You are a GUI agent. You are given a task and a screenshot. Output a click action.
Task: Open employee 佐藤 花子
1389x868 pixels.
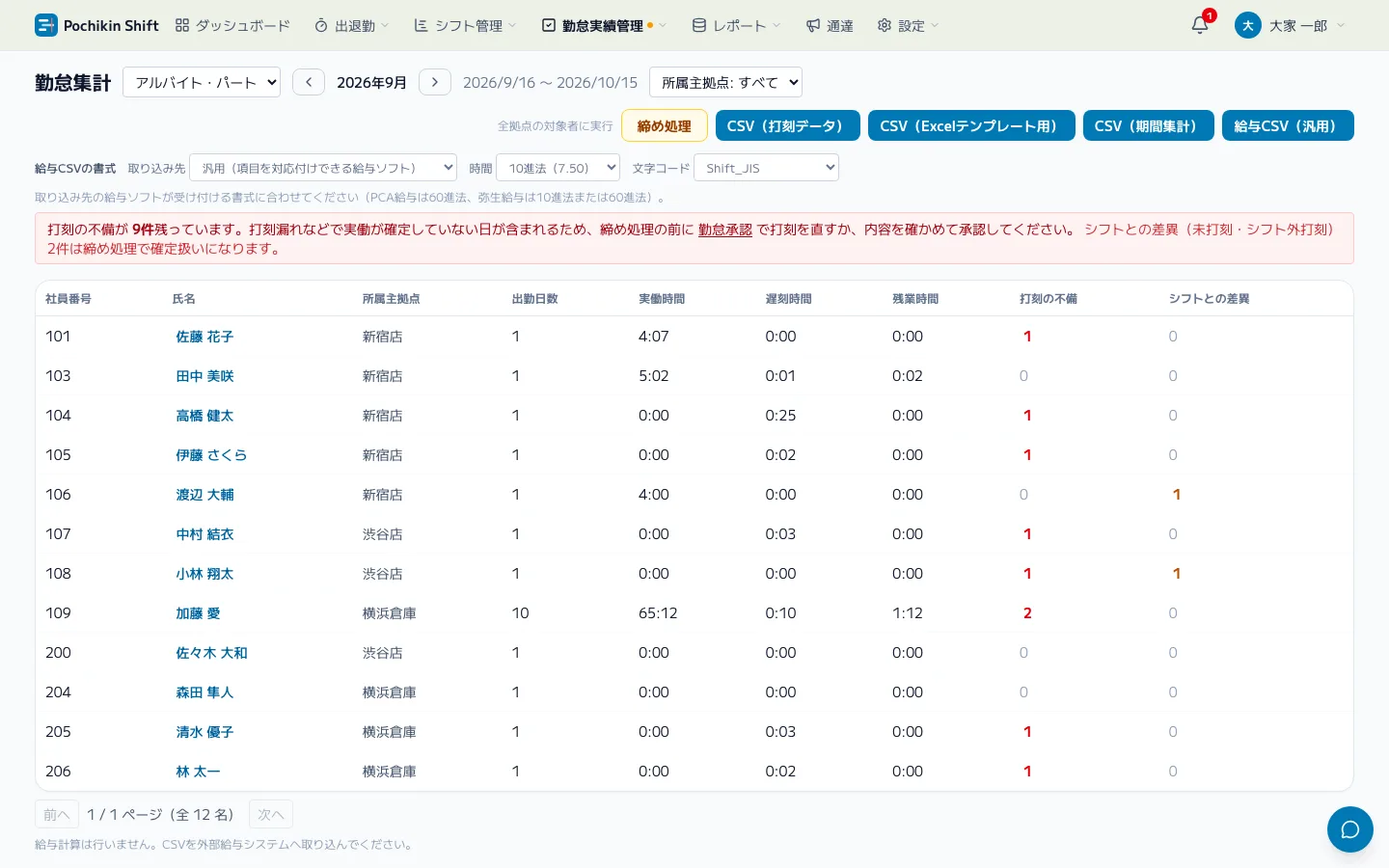(x=204, y=337)
